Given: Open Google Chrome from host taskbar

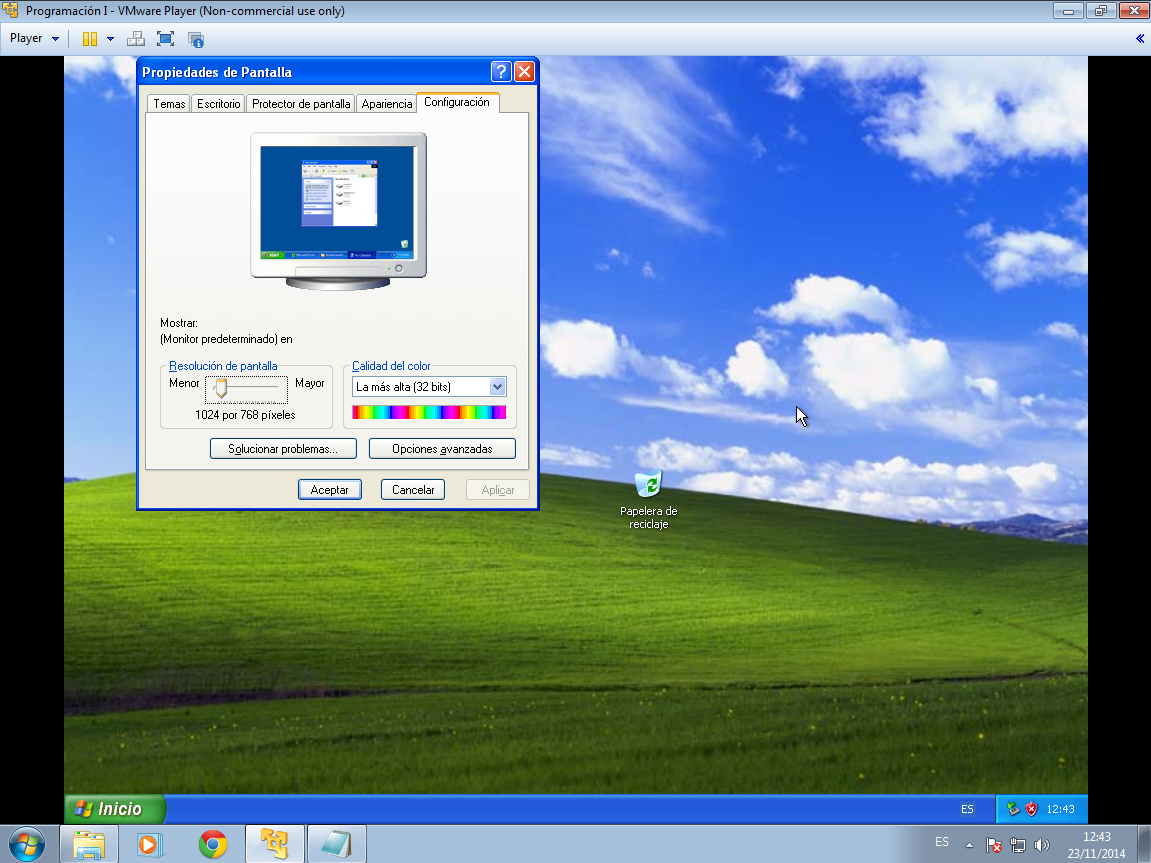Looking at the screenshot, I should coord(213,845).
